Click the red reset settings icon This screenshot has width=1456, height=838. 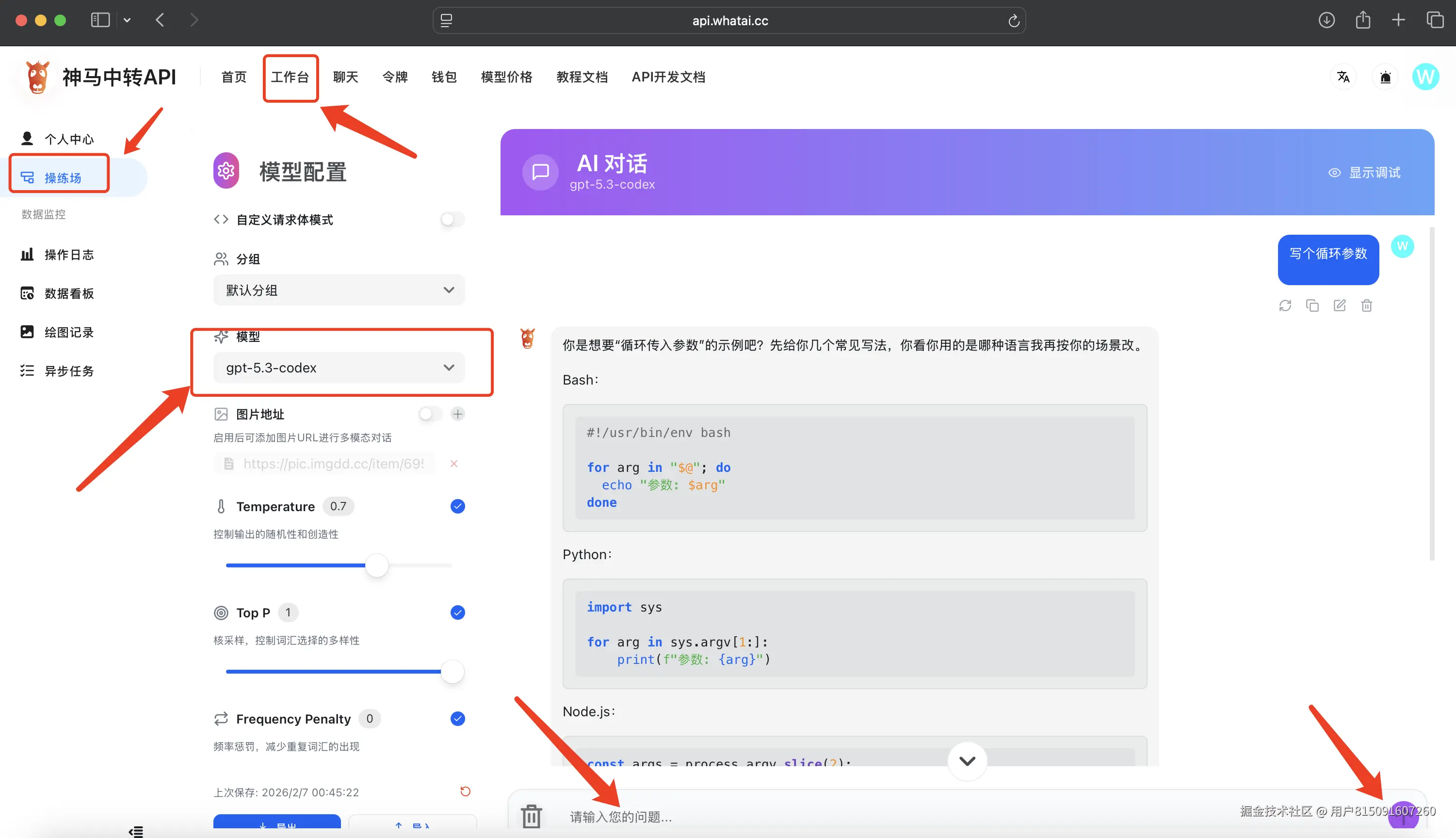[x=465, y=791]
